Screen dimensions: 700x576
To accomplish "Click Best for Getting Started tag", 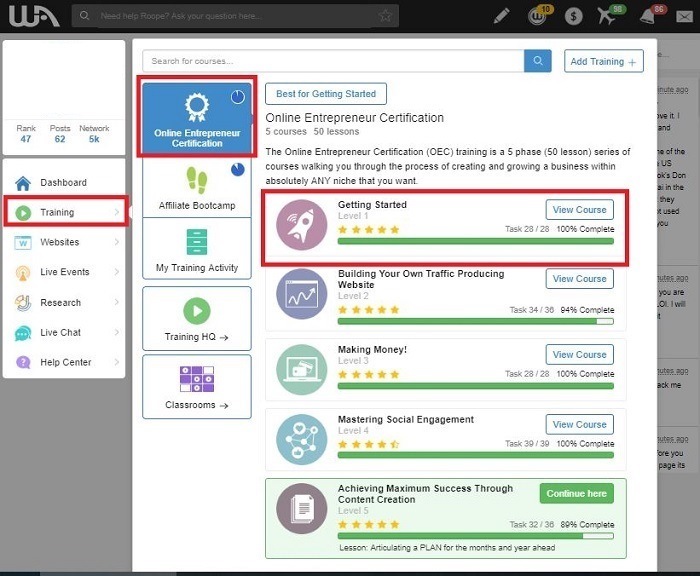I will (x=326, y=94).
